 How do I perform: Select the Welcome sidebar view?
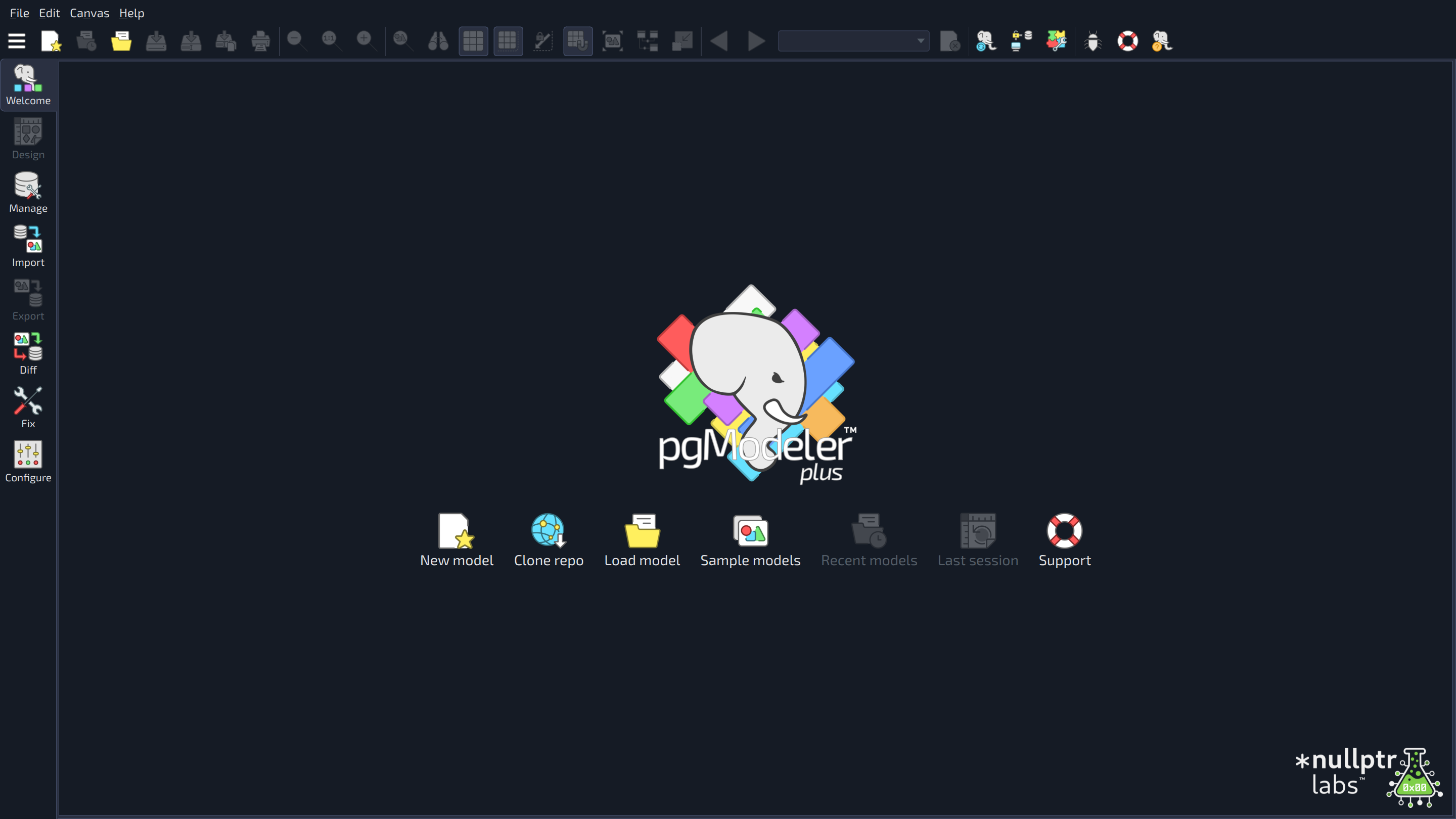click(28, 85)
